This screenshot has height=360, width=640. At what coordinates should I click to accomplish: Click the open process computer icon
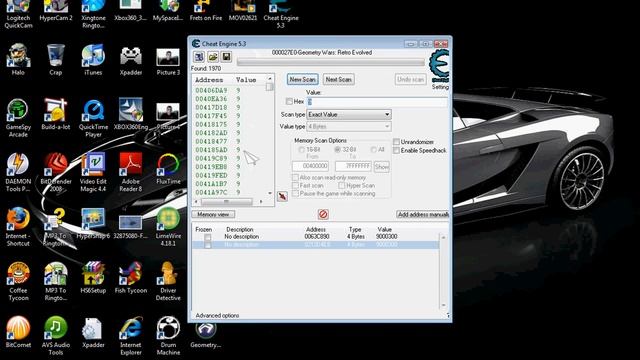point(199,57)
